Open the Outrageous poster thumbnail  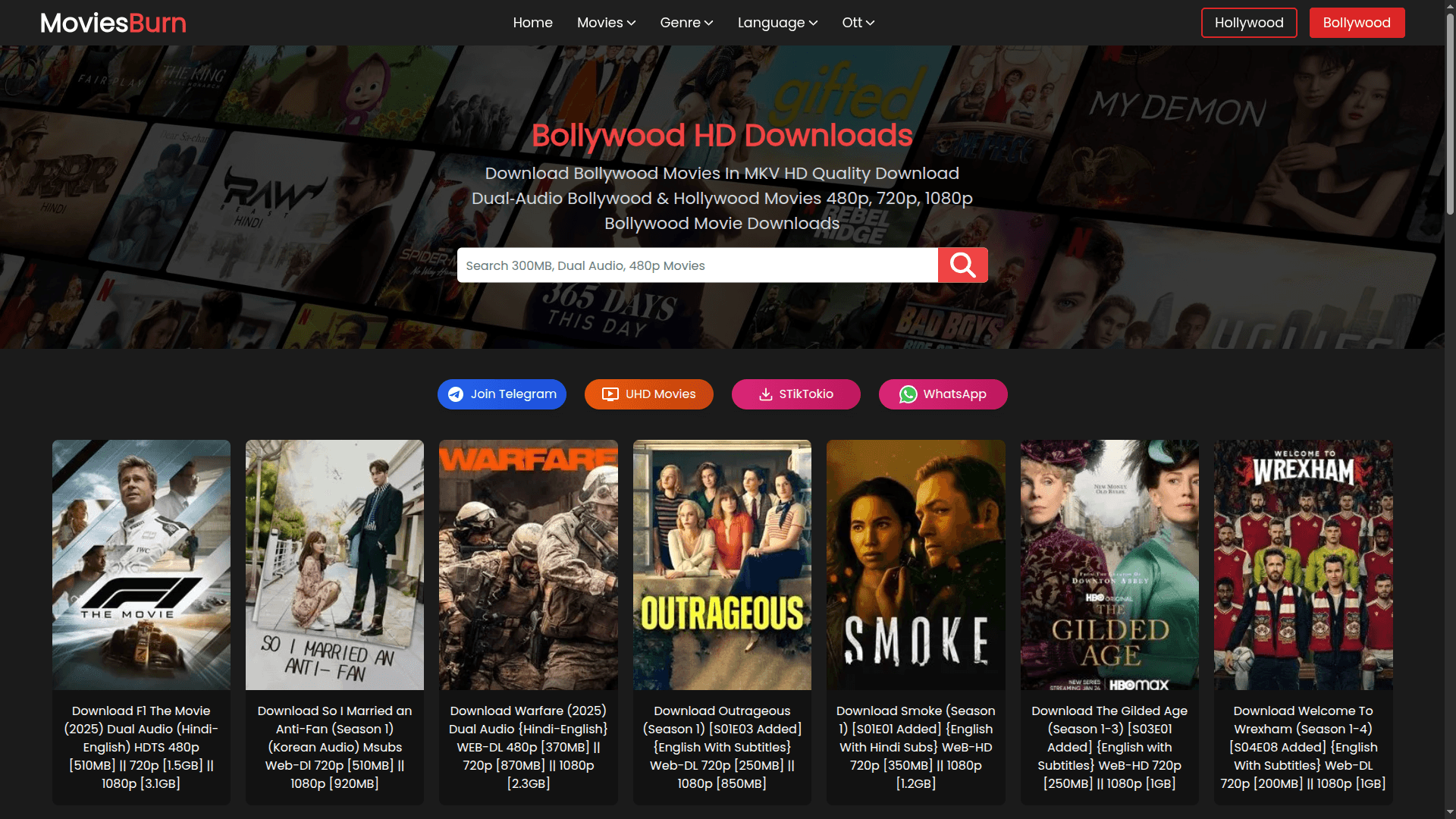pos(722,565)
